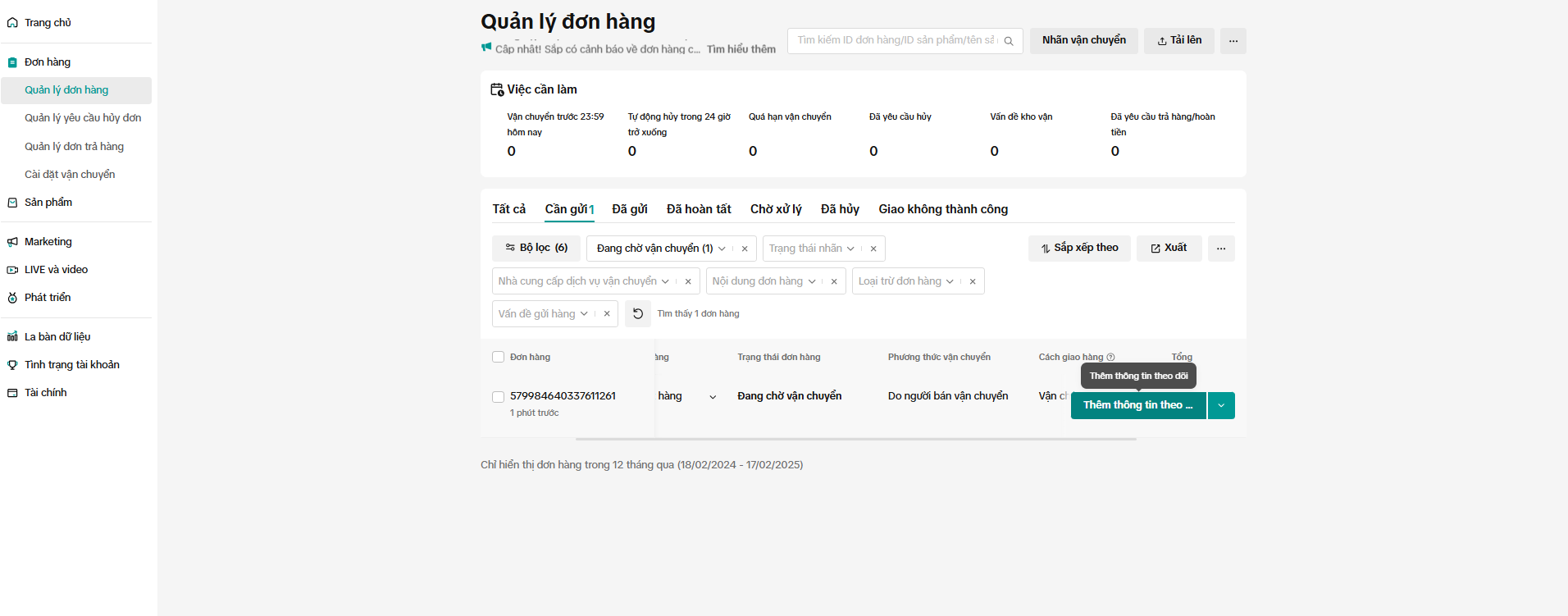Viewport: 1568px width, 616px height.
Task: Click Tìm hiểu thêm link
Action: (x=741, y=49)
